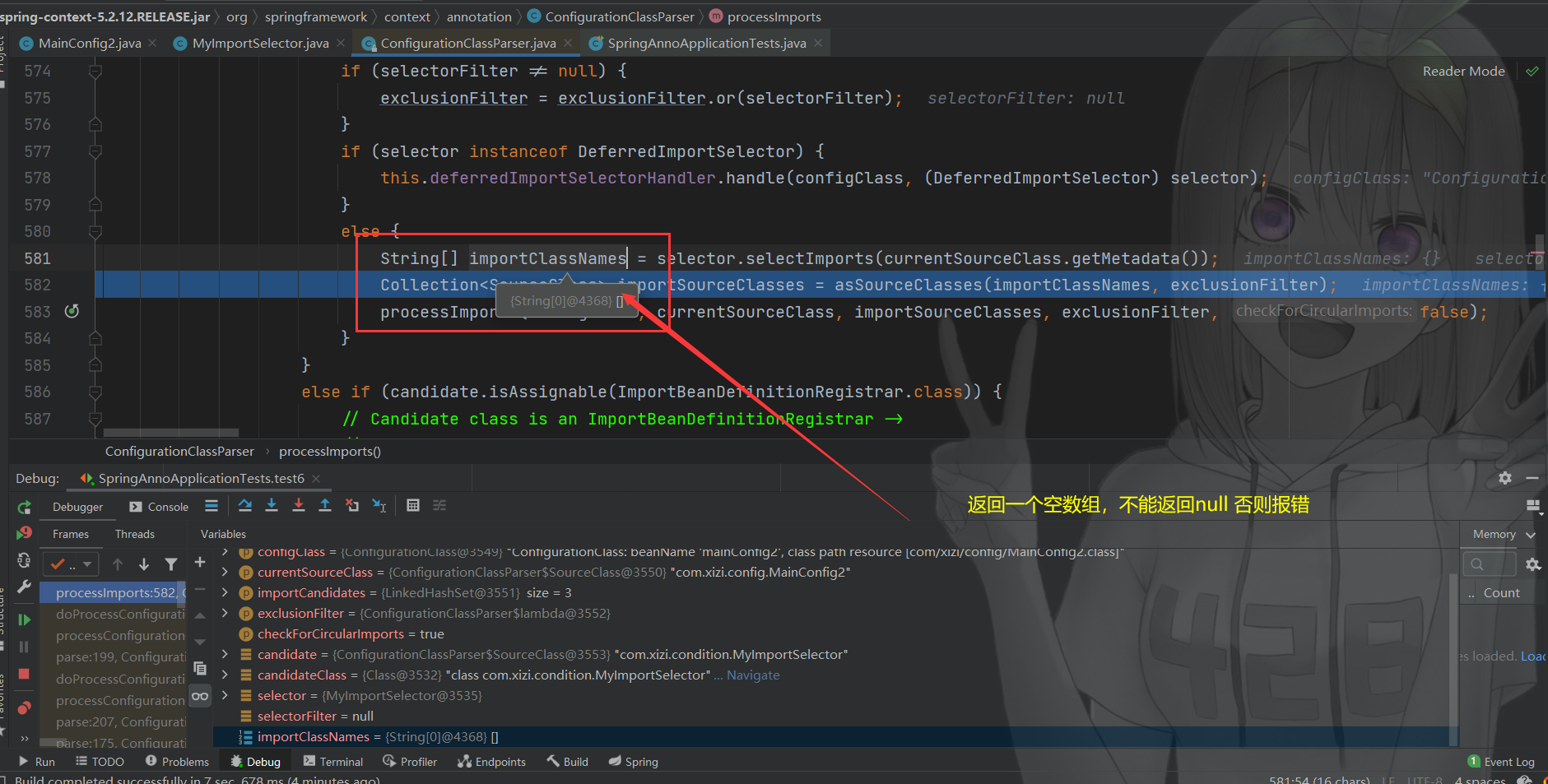Click the Pause Program icon
This screenshot has width=1548, height=784.
[24, 647]
